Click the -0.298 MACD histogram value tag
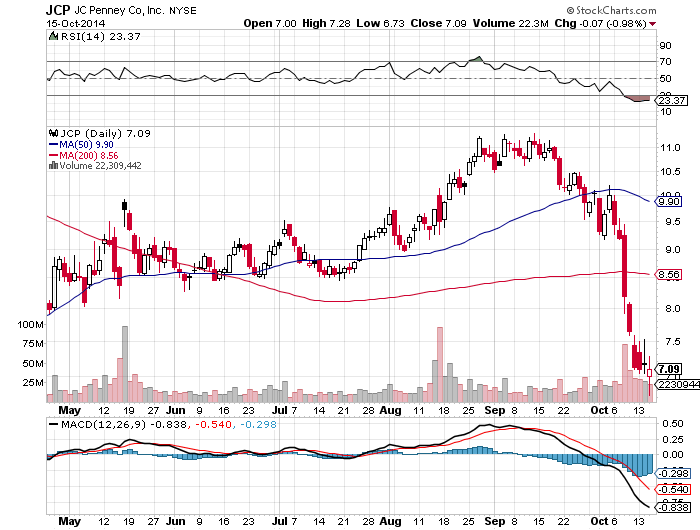 pos(673,473)
